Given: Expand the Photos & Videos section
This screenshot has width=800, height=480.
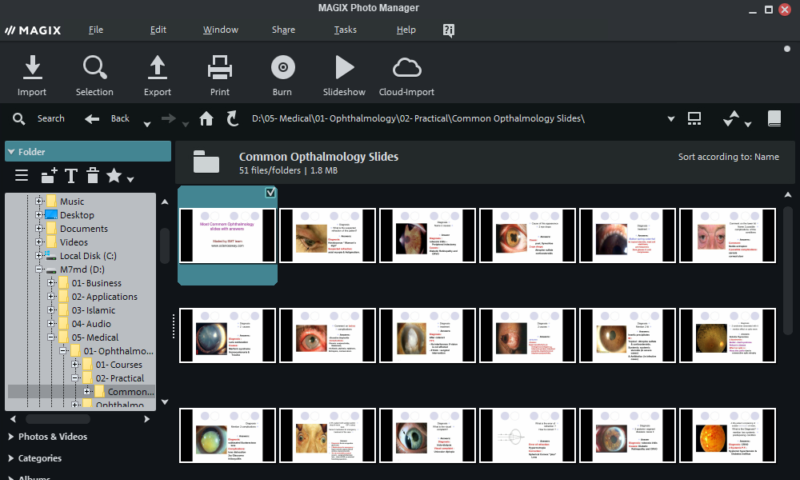Looking at the screenshot, I should tap(11, 437).
